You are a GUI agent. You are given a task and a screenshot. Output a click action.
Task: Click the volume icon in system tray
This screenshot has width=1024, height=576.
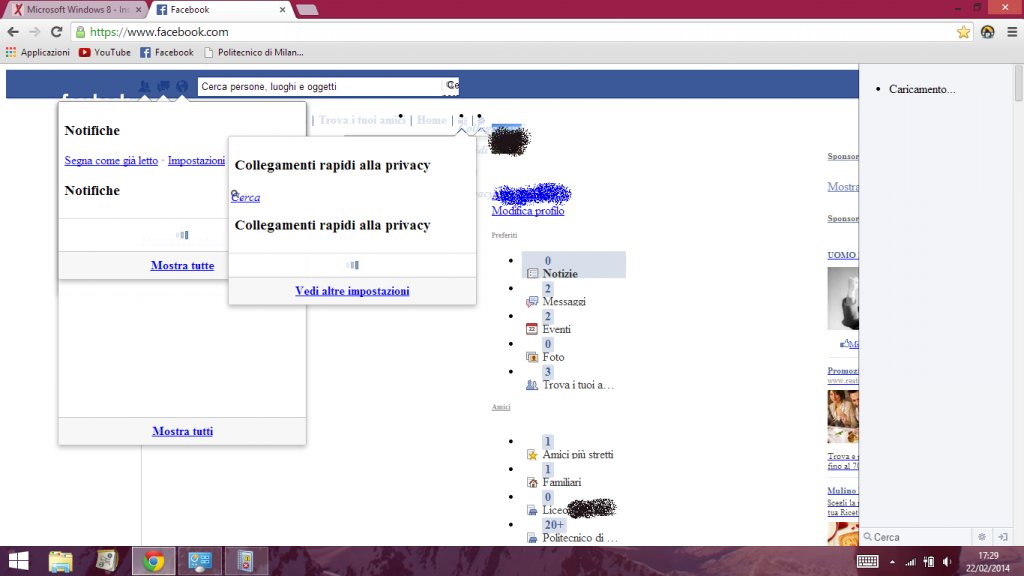(947, 562)
